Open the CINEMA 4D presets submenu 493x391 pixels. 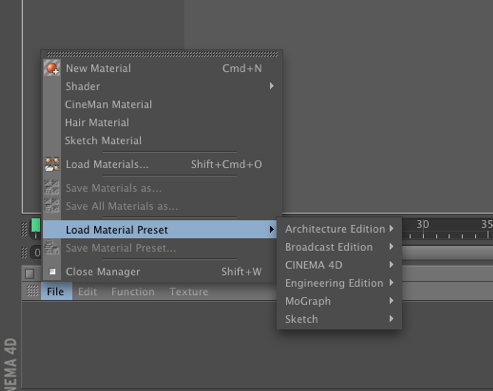(339, 265)
